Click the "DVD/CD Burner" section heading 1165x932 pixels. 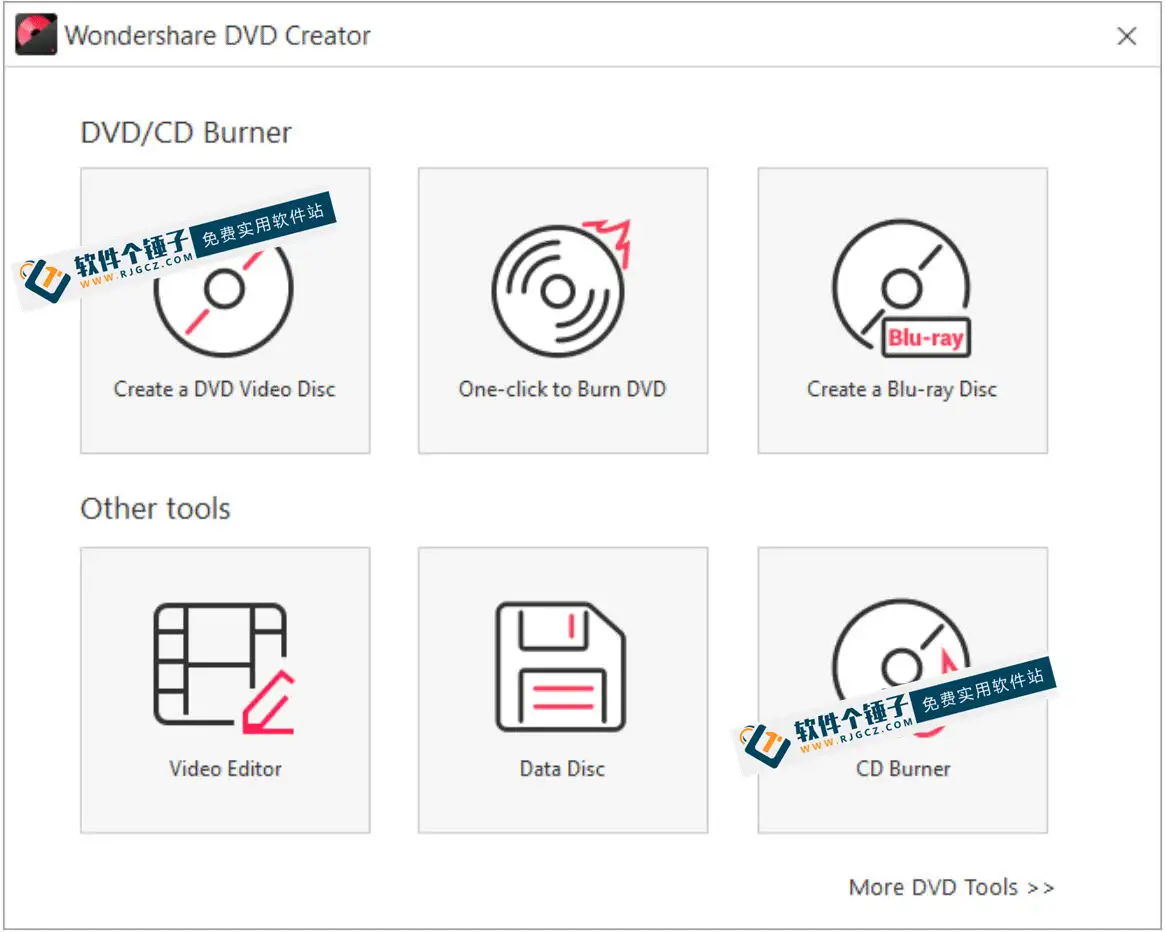click(x=186, y=133)
